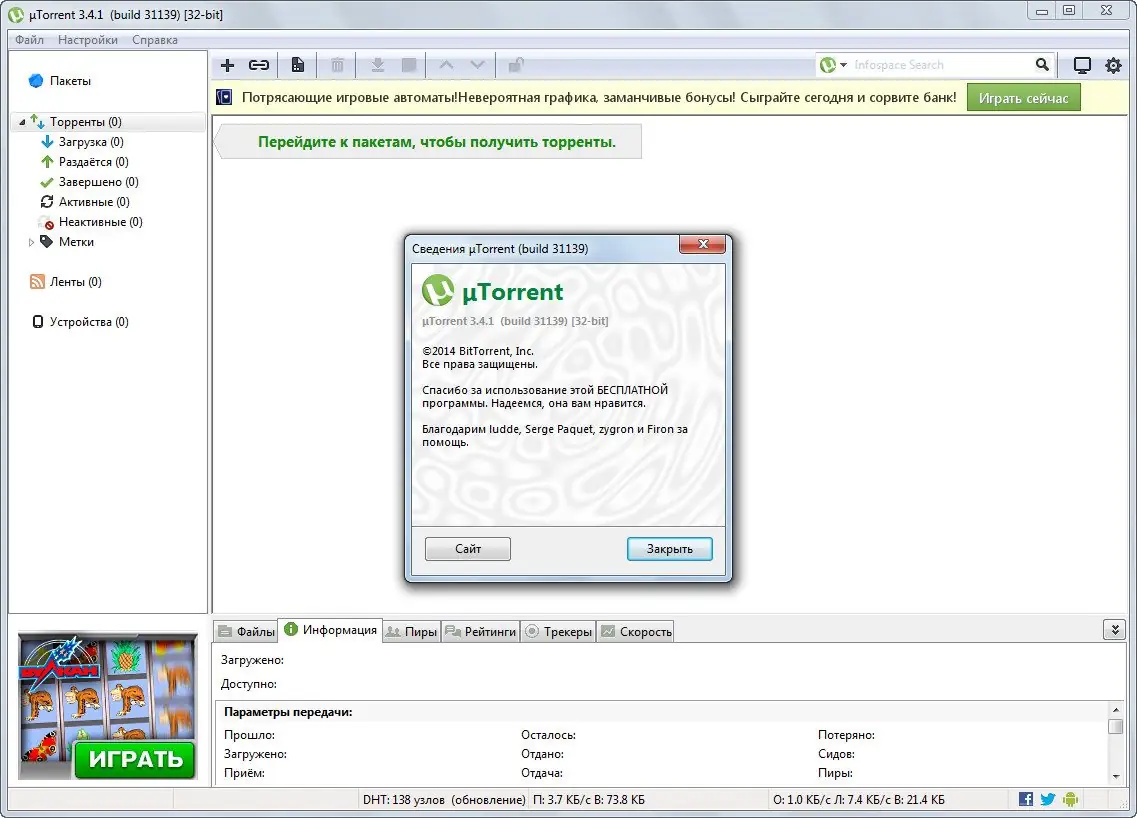1137x818 pixels.
Task: Open the Справка menu
Action: [x=154, y=40]
